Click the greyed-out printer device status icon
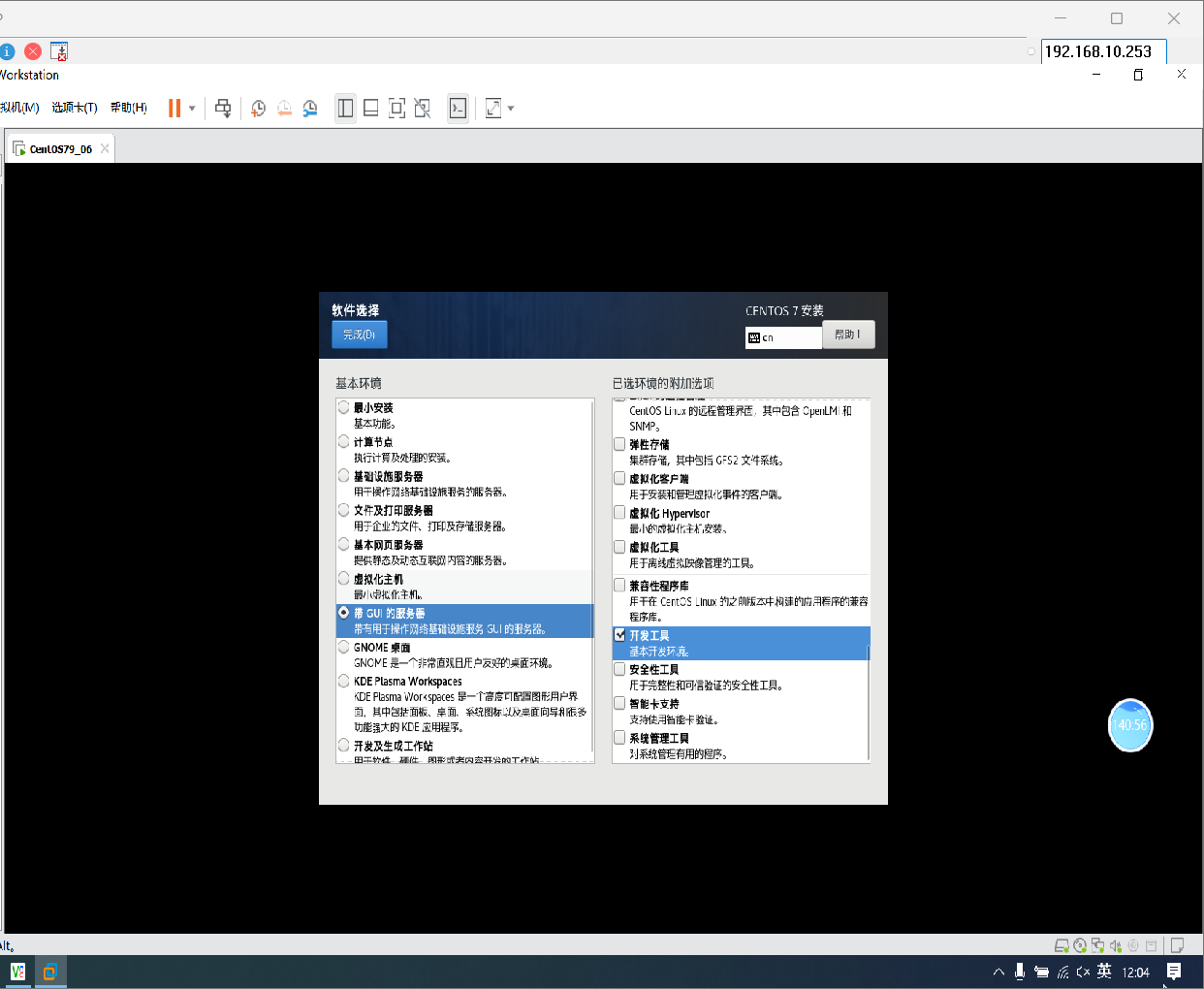1204x989 pixels. coord(1152,945)
